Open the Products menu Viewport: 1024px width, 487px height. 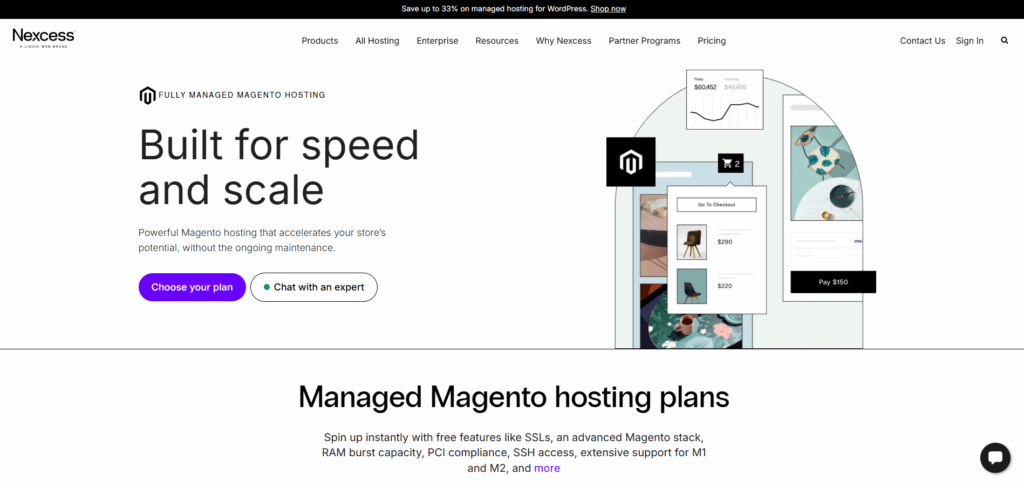coord(320,40)
